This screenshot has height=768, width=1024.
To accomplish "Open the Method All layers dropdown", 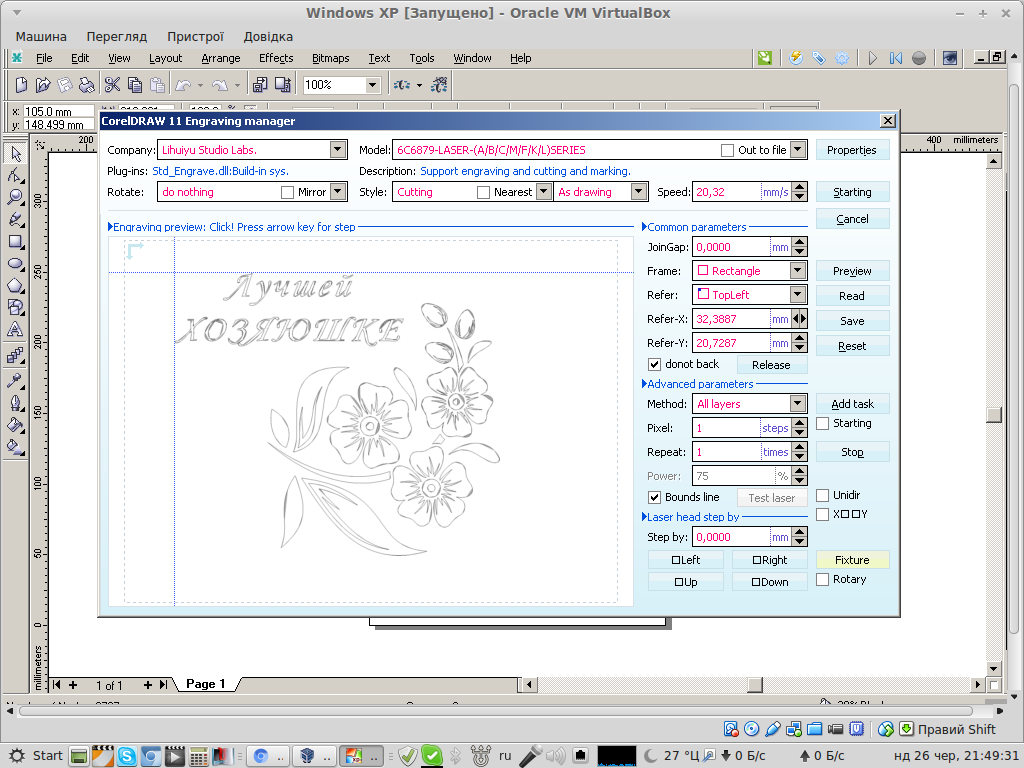I will (797, 404).
